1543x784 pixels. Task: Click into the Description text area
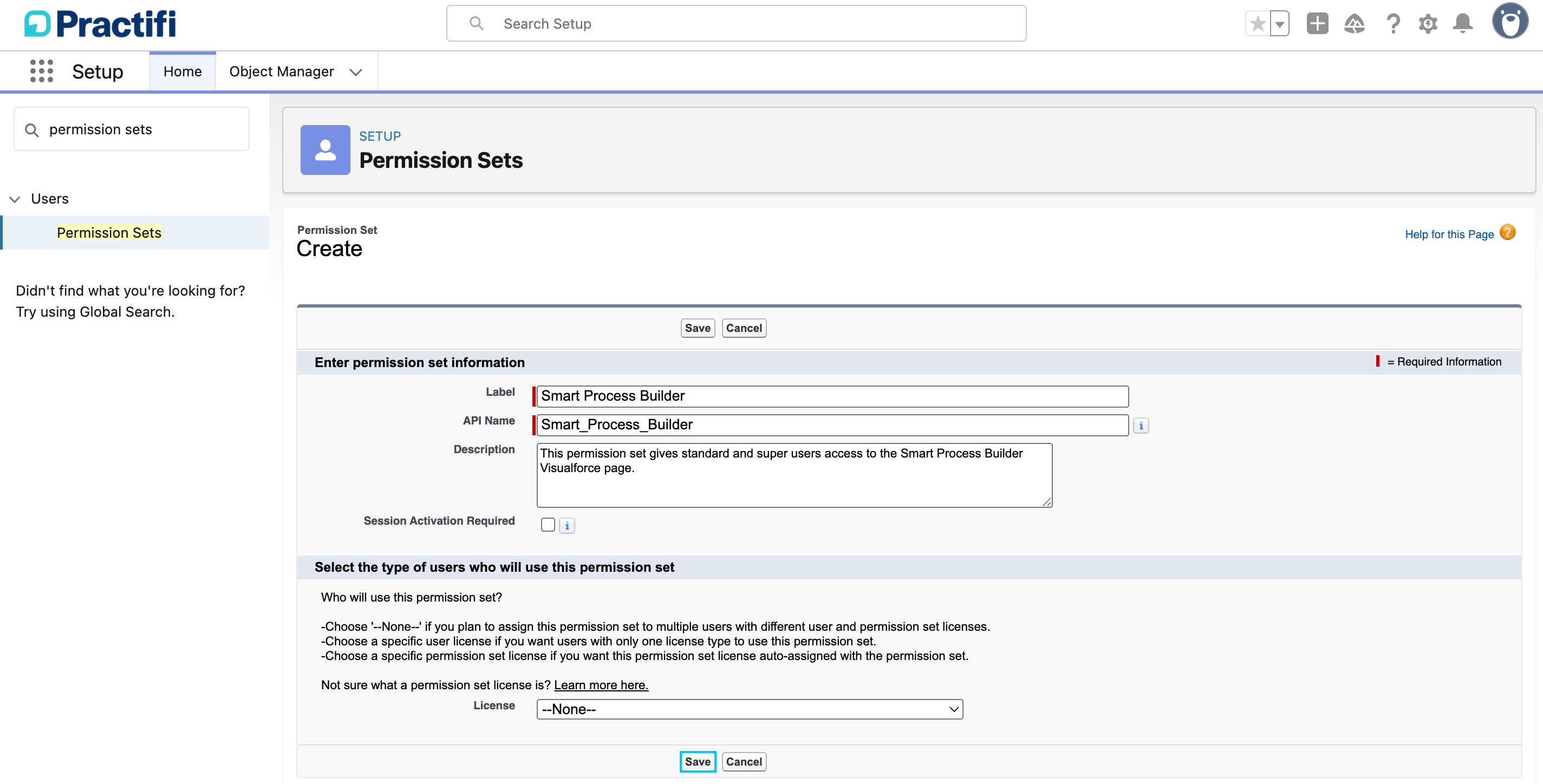[795, 475]
